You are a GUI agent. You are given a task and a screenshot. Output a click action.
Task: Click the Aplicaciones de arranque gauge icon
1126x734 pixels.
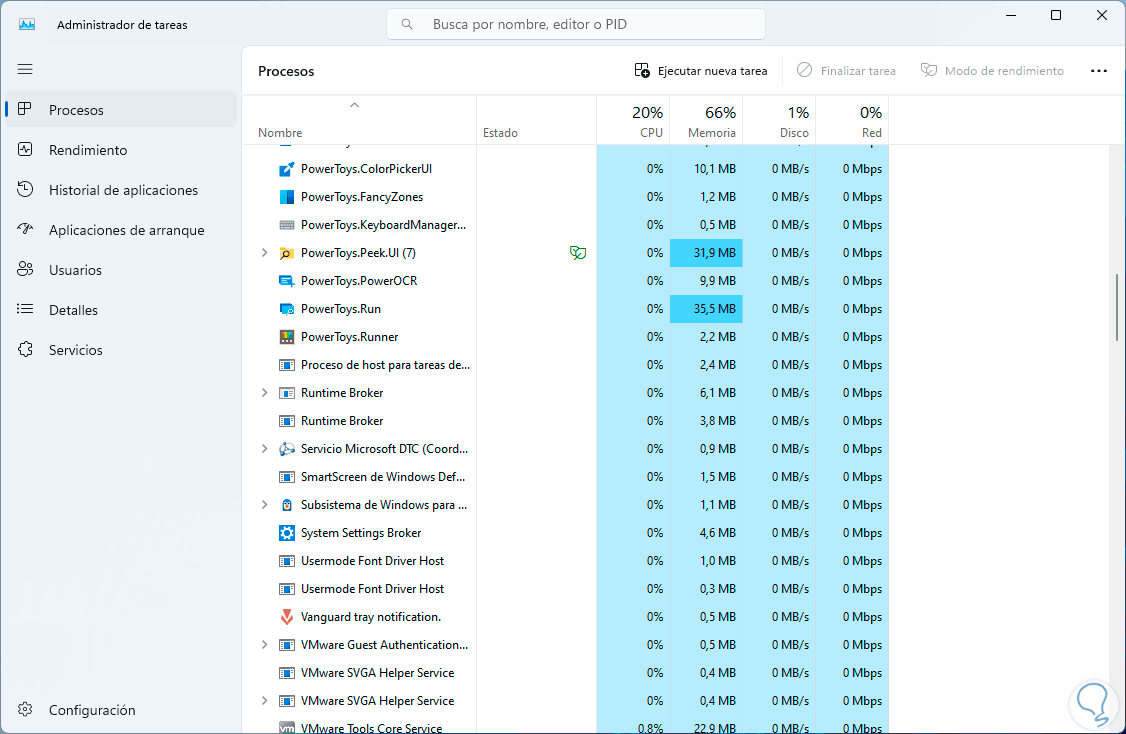[x=25, y=230]
